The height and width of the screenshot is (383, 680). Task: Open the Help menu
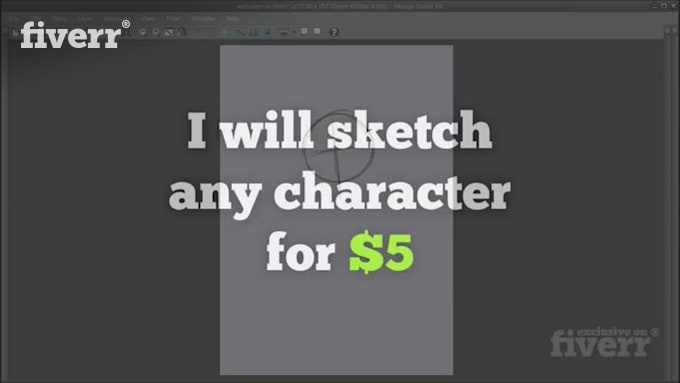(x=232, y=19)
